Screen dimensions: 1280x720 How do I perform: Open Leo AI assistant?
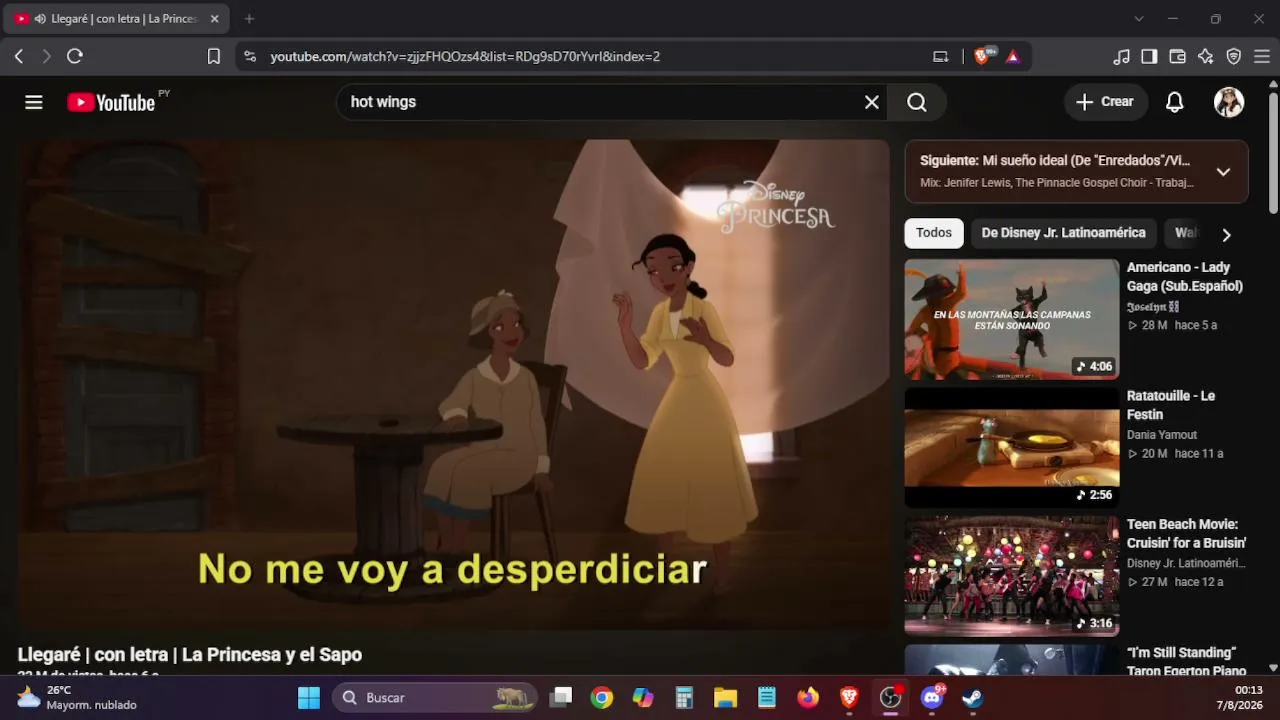tap(1206, 57)
